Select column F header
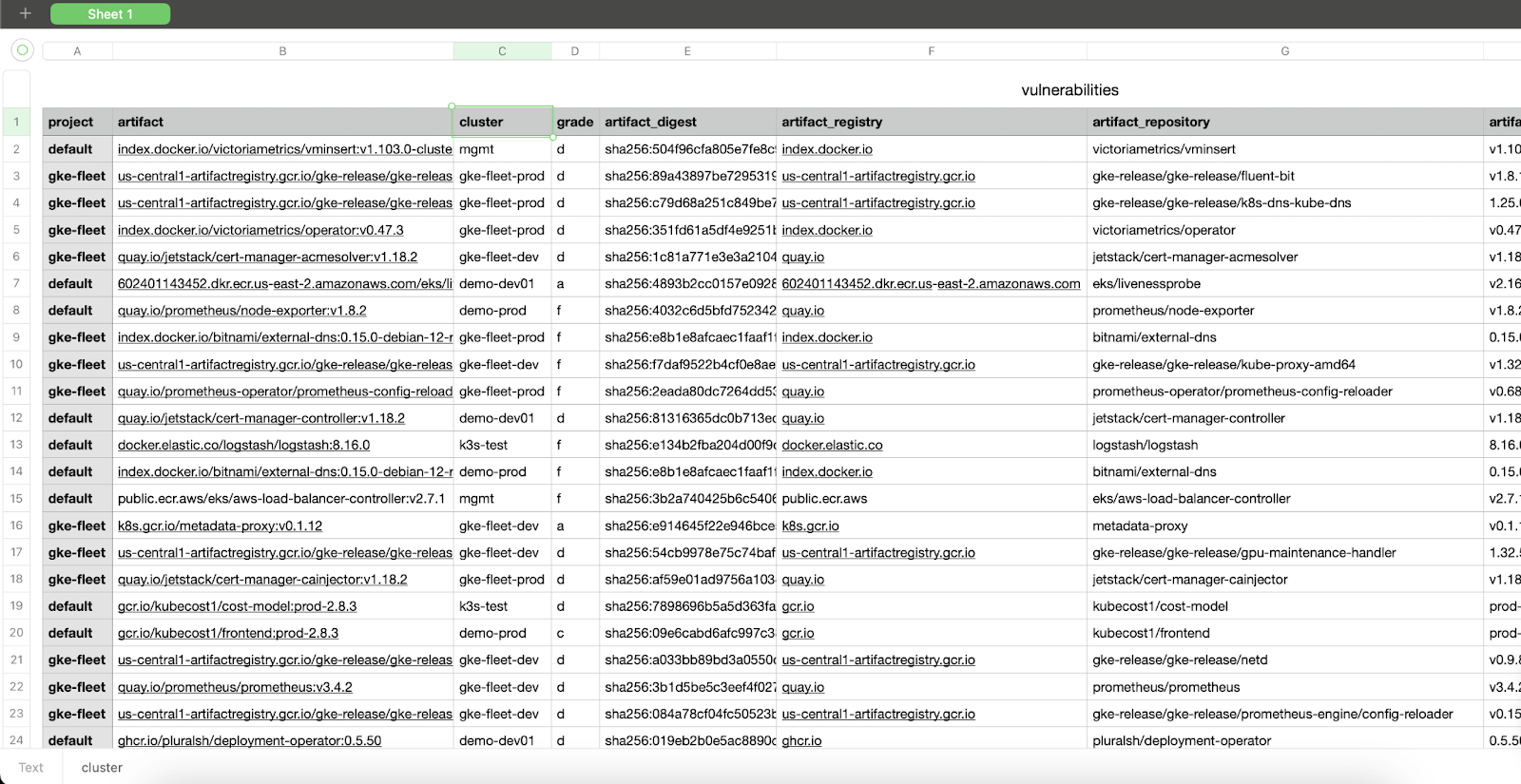 pos(932,51)
